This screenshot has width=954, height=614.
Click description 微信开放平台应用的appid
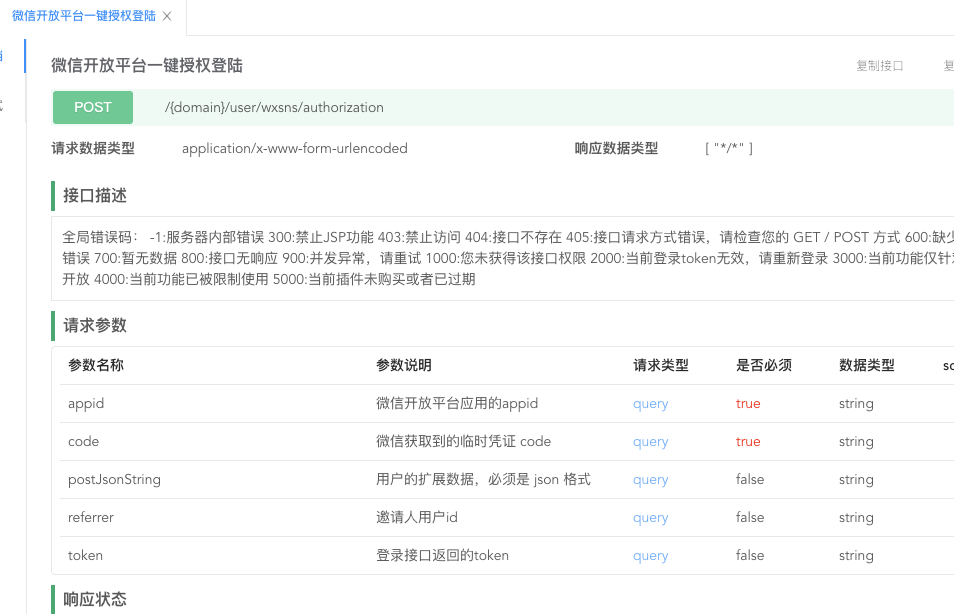pos(457,403)
